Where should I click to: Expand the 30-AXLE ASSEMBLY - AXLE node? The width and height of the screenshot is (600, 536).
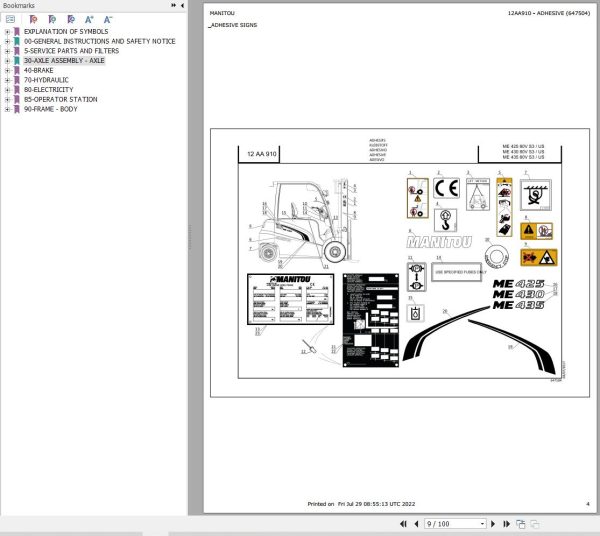tap(7, 61)
